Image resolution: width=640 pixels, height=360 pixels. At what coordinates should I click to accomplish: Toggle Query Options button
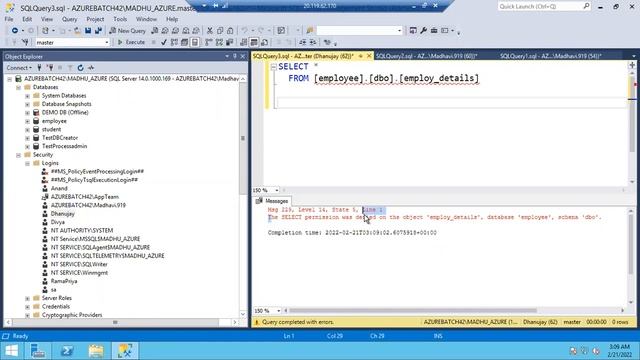tap(185, 42)
